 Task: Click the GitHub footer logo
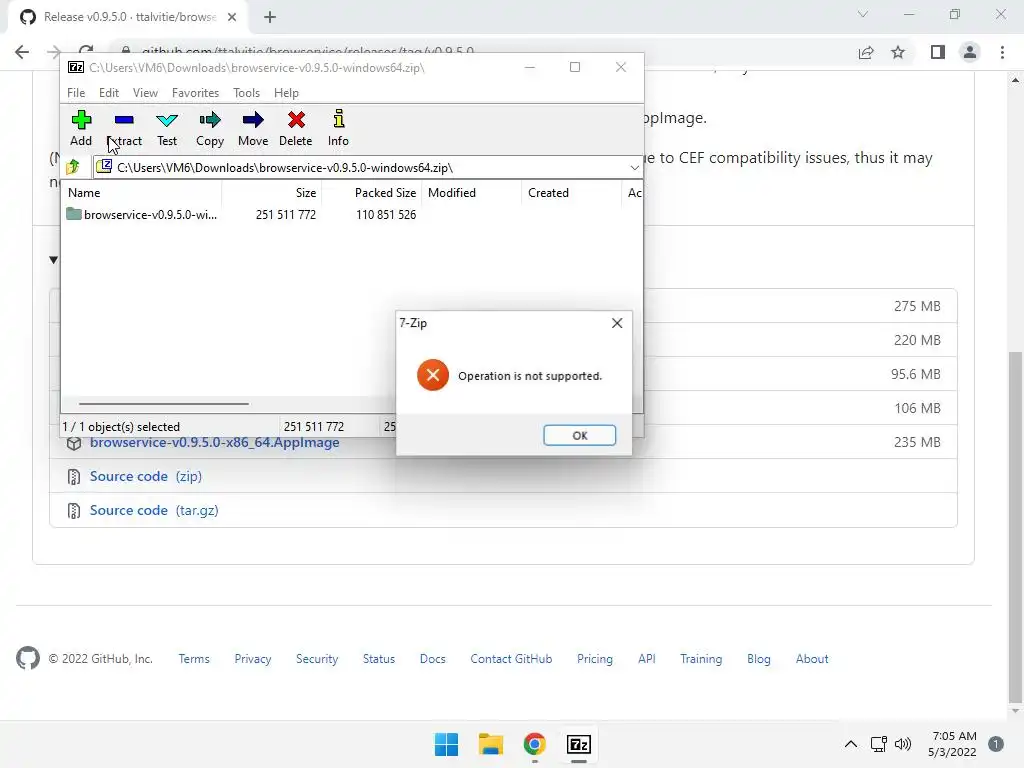pos(28,658)
